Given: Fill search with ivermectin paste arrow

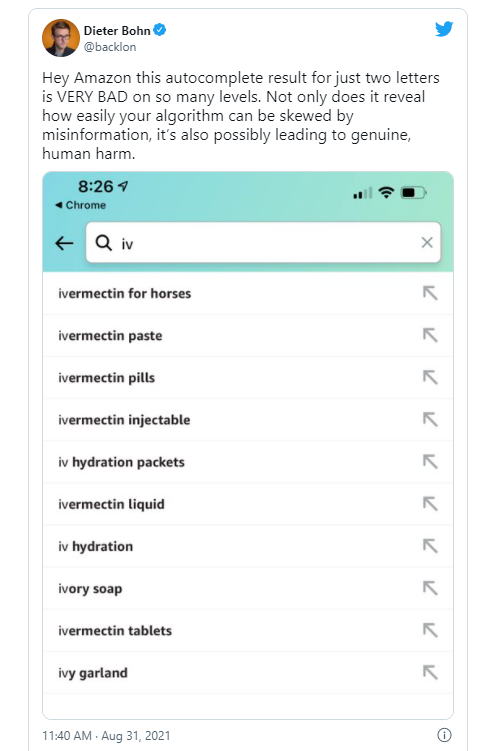Looking at the screenshot, I should click(x=430, y=335).
